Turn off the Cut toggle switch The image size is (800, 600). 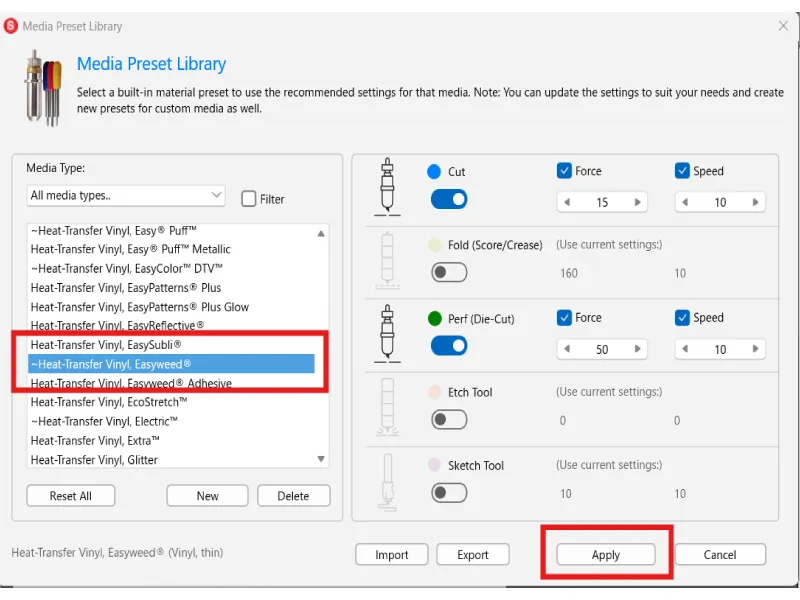[449, 199]
